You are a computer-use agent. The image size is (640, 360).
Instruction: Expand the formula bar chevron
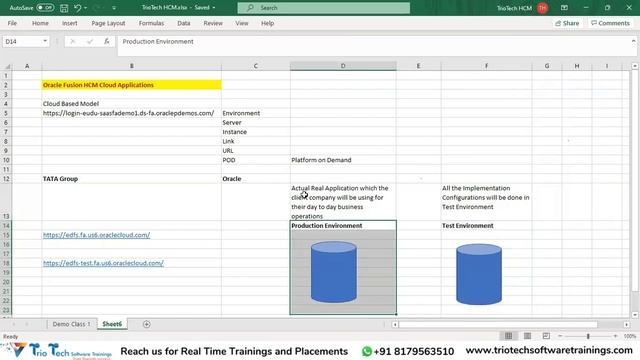[x=633, y=41]
